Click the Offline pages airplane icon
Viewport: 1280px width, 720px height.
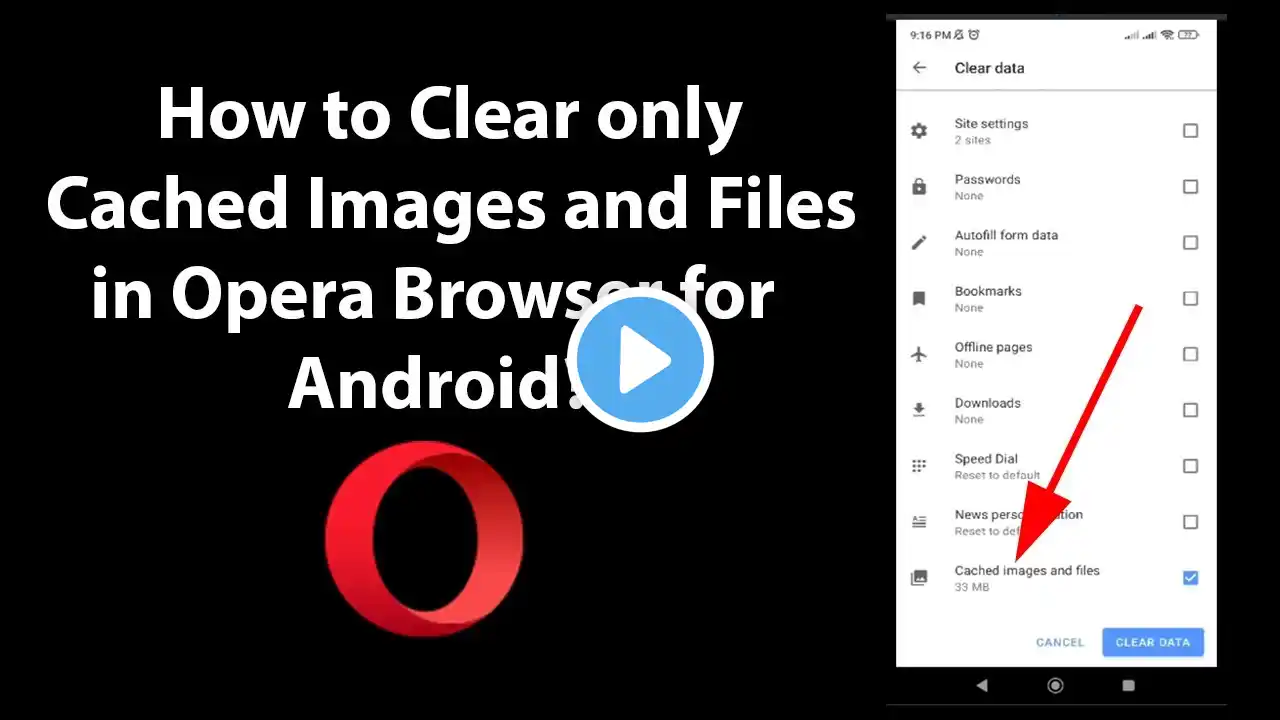[919, 355]
